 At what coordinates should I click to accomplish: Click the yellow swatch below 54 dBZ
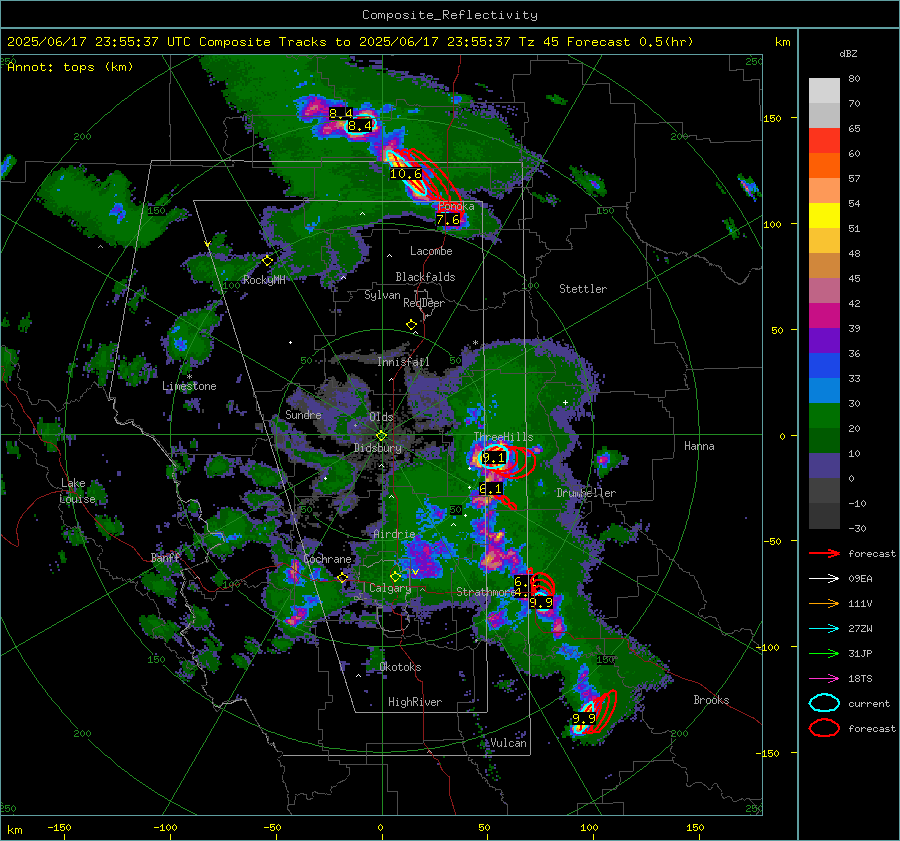[824, 215]
